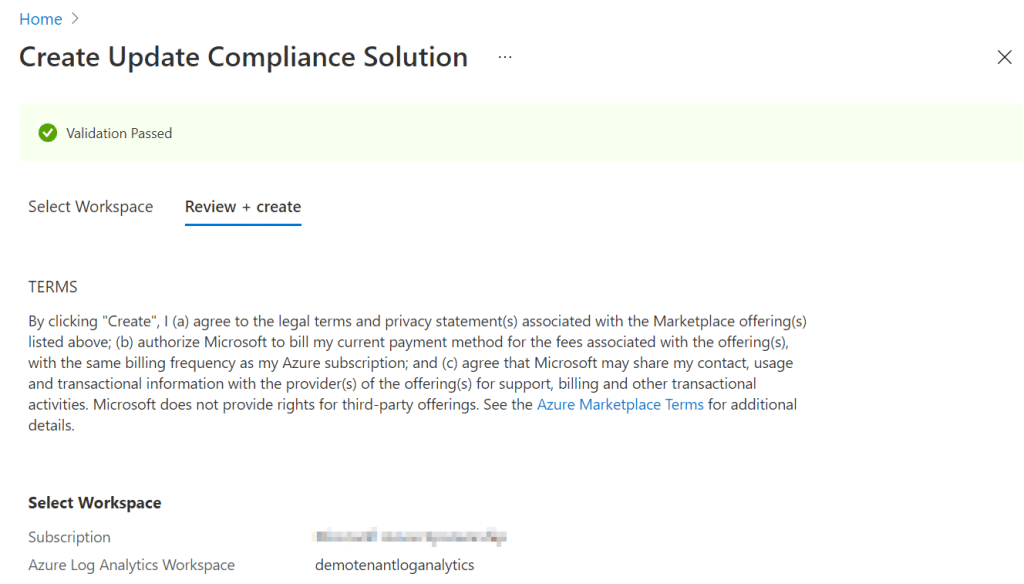The width and height of the screenshot is (1024, 584).
Task: Click the terms paragraph starting 'By clicking'
Action: click(418, 373)
